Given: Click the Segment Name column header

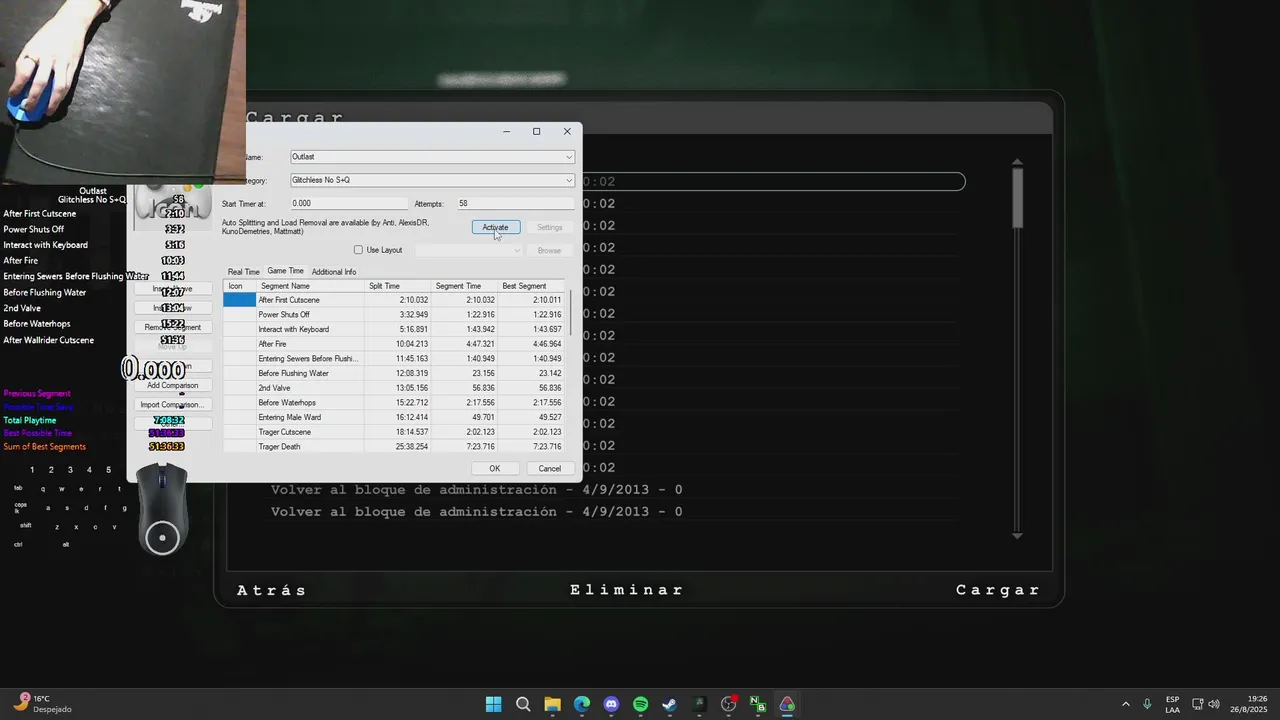Looking at the screenshot, I should [x=310, y=286].
